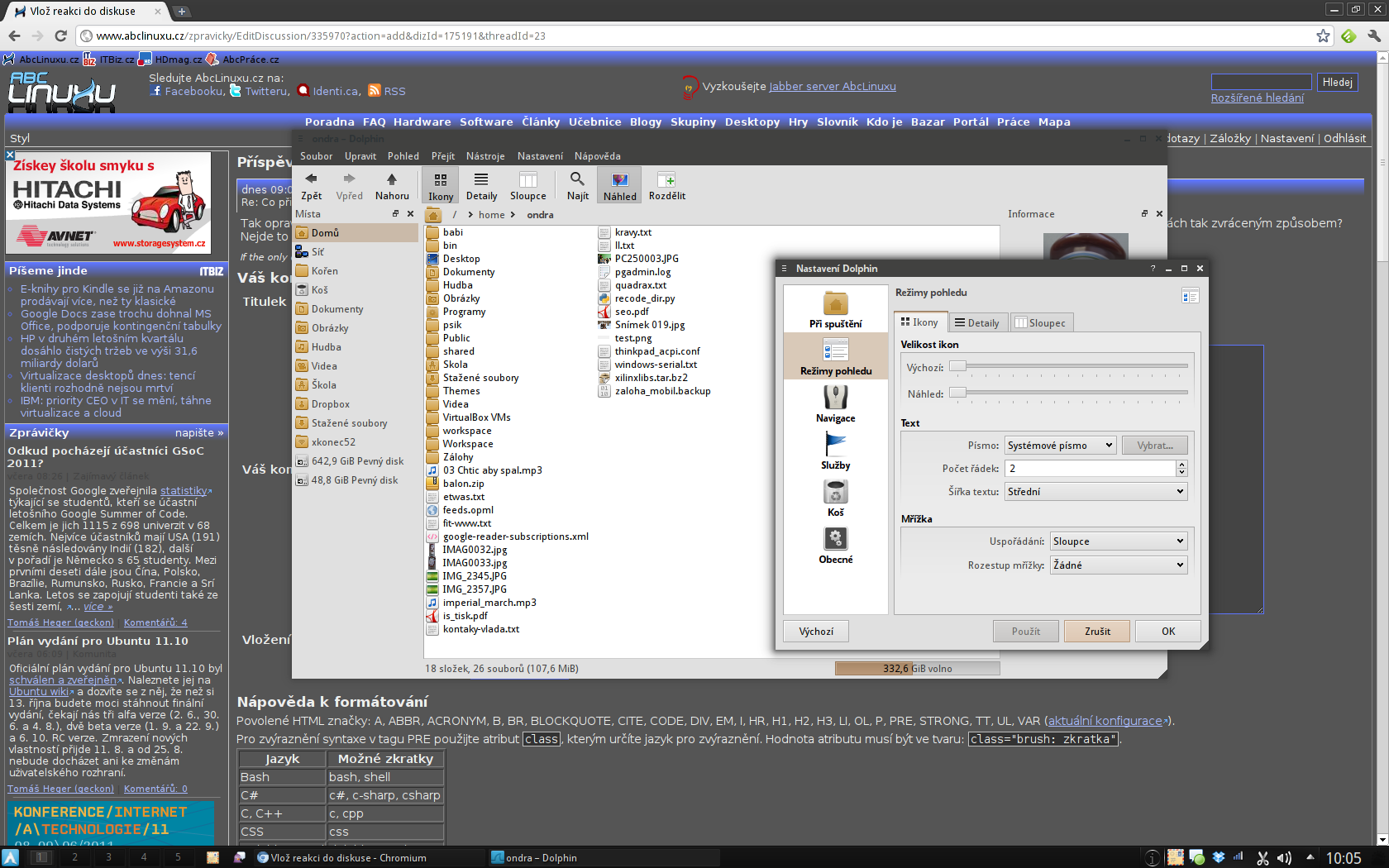The height and width of the screenshot is (868, 1389).
Task: Open the Nápověda menu in Dolphin
Action: tap(597, 156)
